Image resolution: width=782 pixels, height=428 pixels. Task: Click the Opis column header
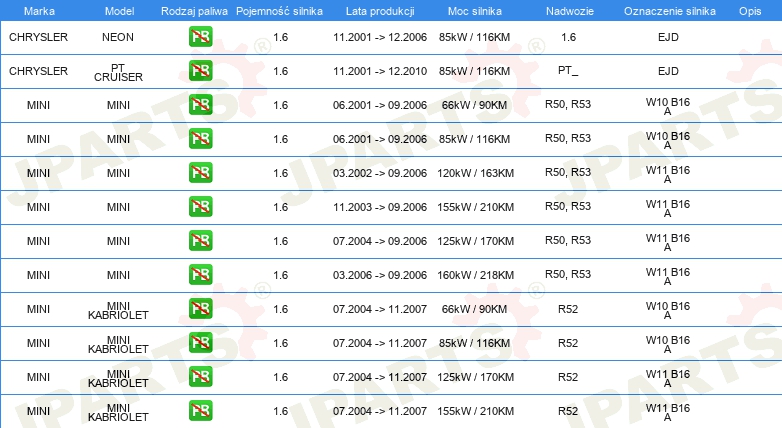click(x=750, y=11)
